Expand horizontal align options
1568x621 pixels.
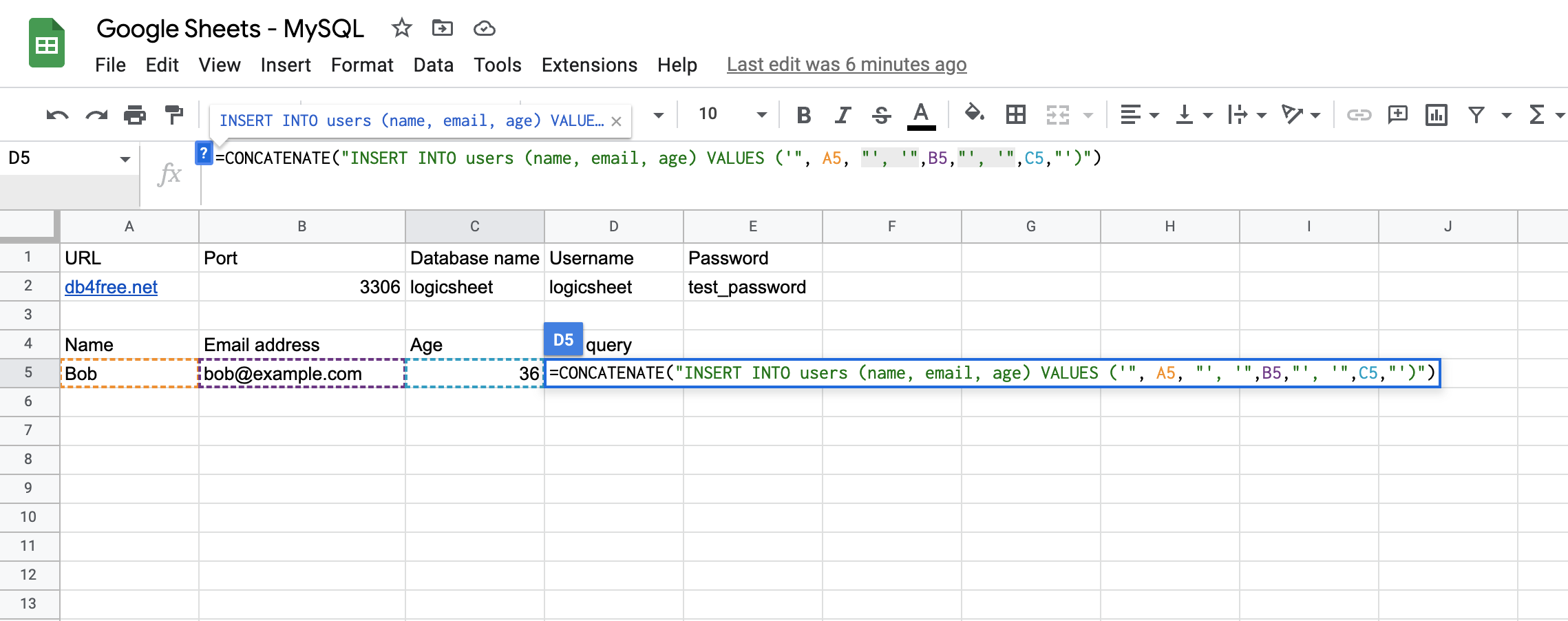click(x=1139, y=115)
